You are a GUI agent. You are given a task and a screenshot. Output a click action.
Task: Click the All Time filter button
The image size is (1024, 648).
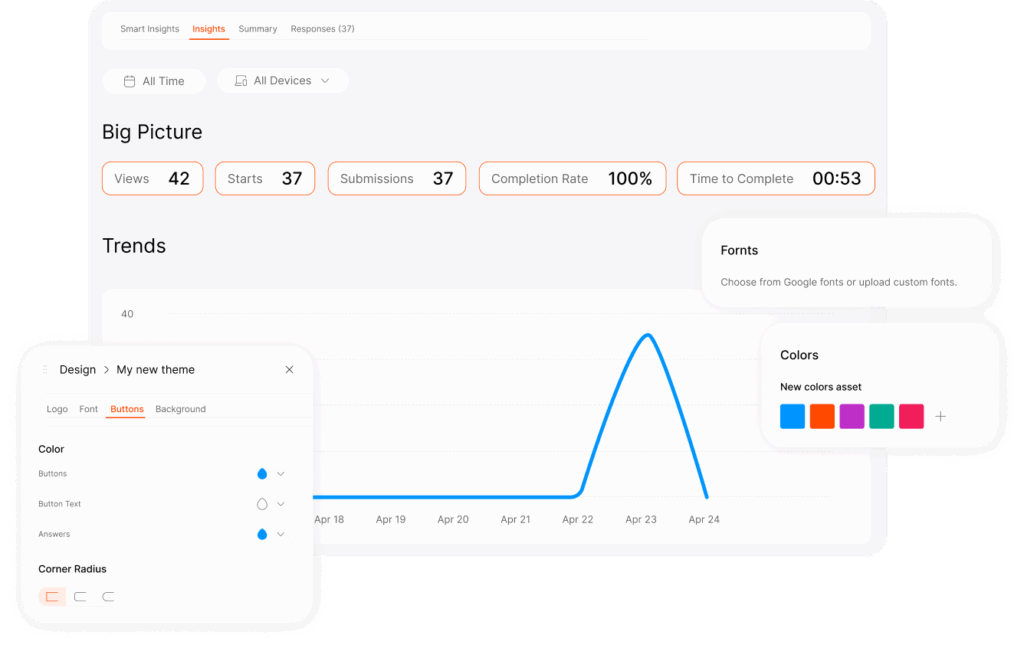154,81
